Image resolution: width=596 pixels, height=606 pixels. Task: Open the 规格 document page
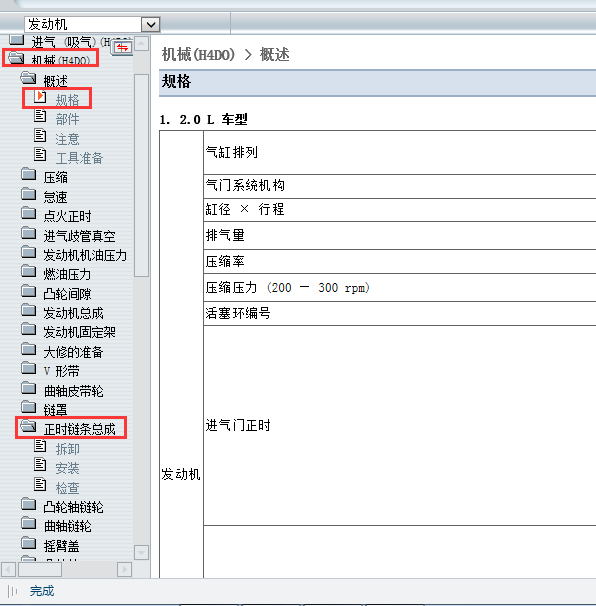pyautogui.click(x=67, y=100)
